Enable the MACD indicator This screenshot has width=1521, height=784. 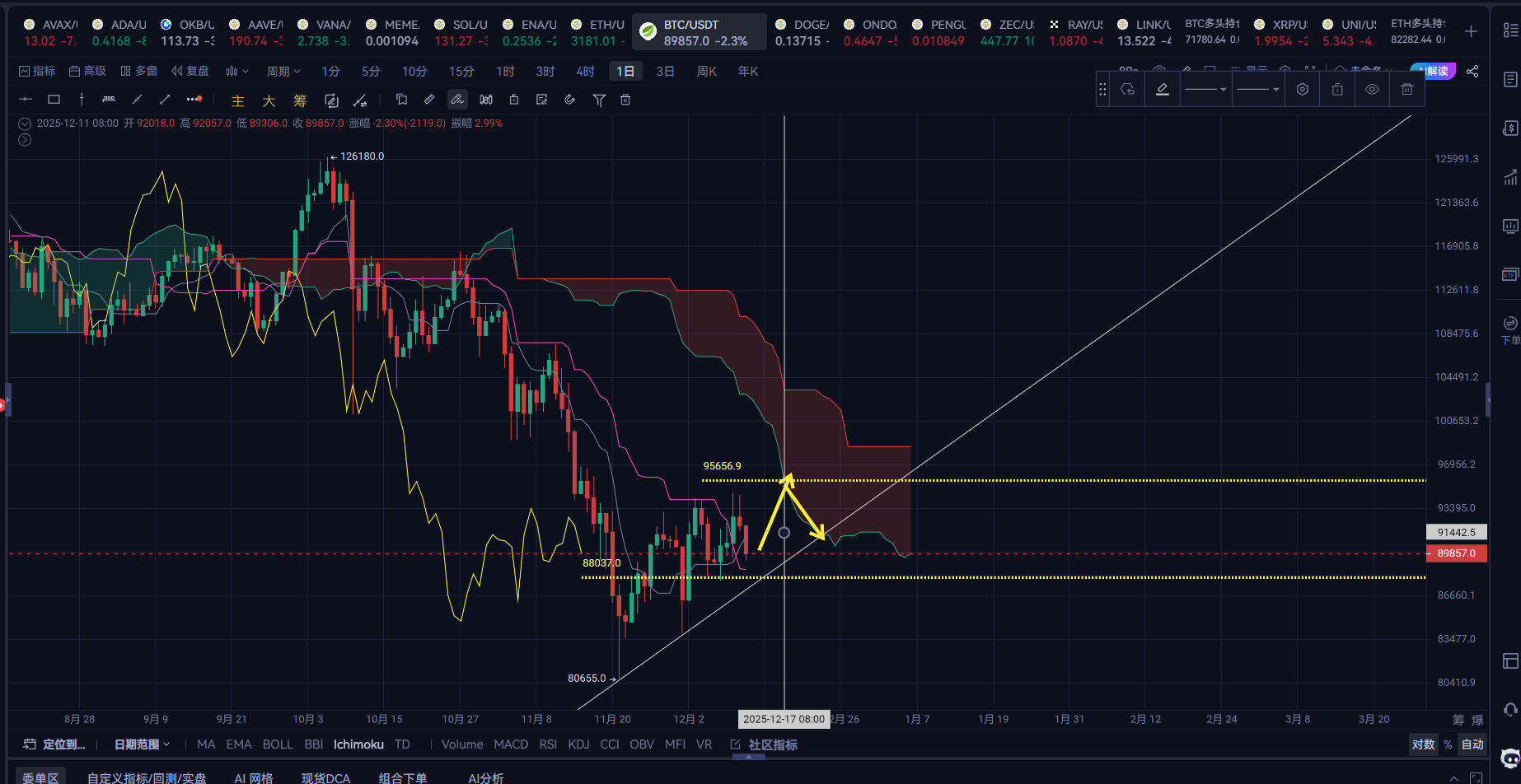pos(511,744)
